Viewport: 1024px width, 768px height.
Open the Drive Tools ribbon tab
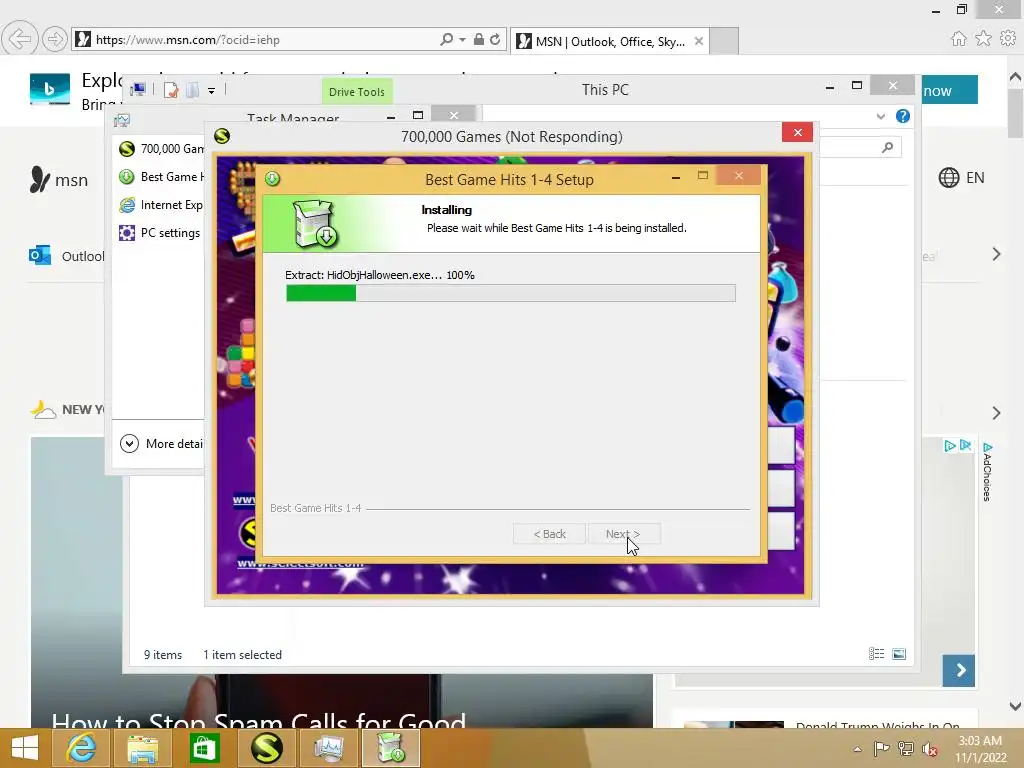[x=357, y=92]
